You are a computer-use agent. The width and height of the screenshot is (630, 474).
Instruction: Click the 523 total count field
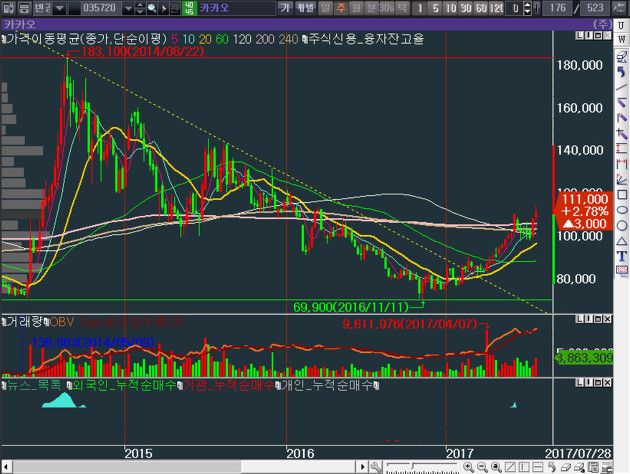coord(595,8)
